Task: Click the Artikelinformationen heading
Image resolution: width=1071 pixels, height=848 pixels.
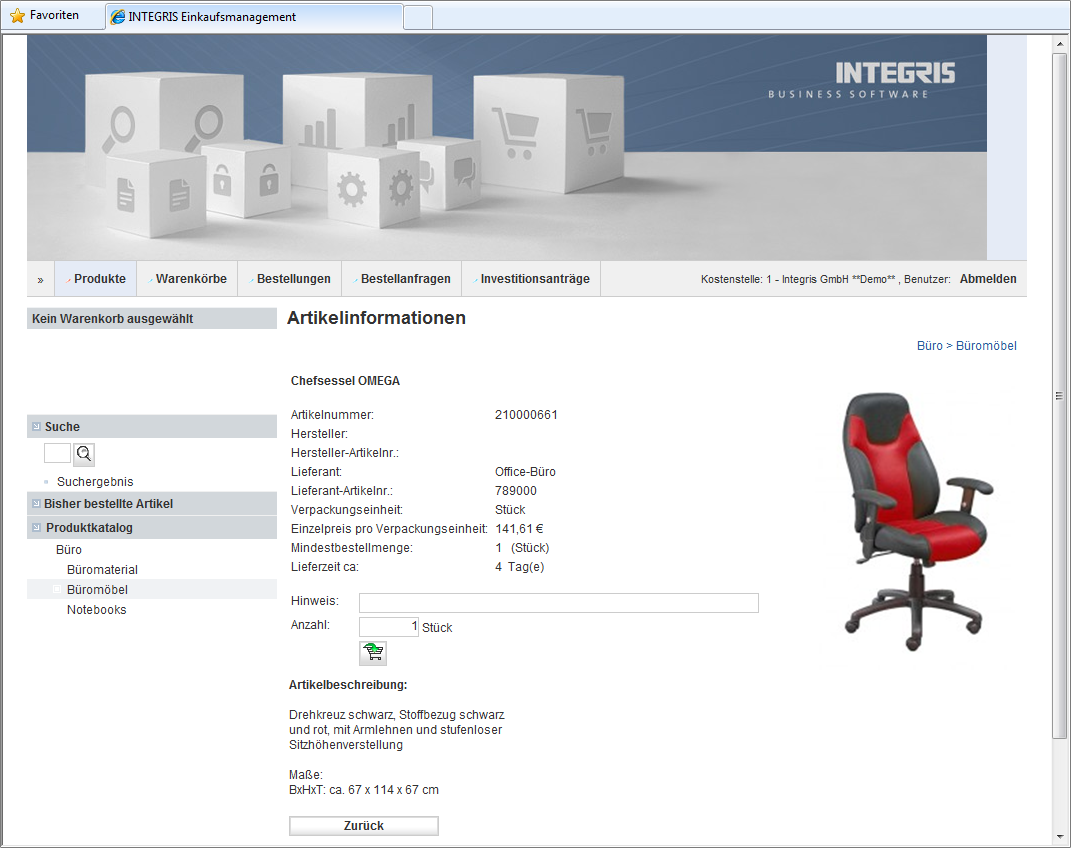Action: [376, 318]
